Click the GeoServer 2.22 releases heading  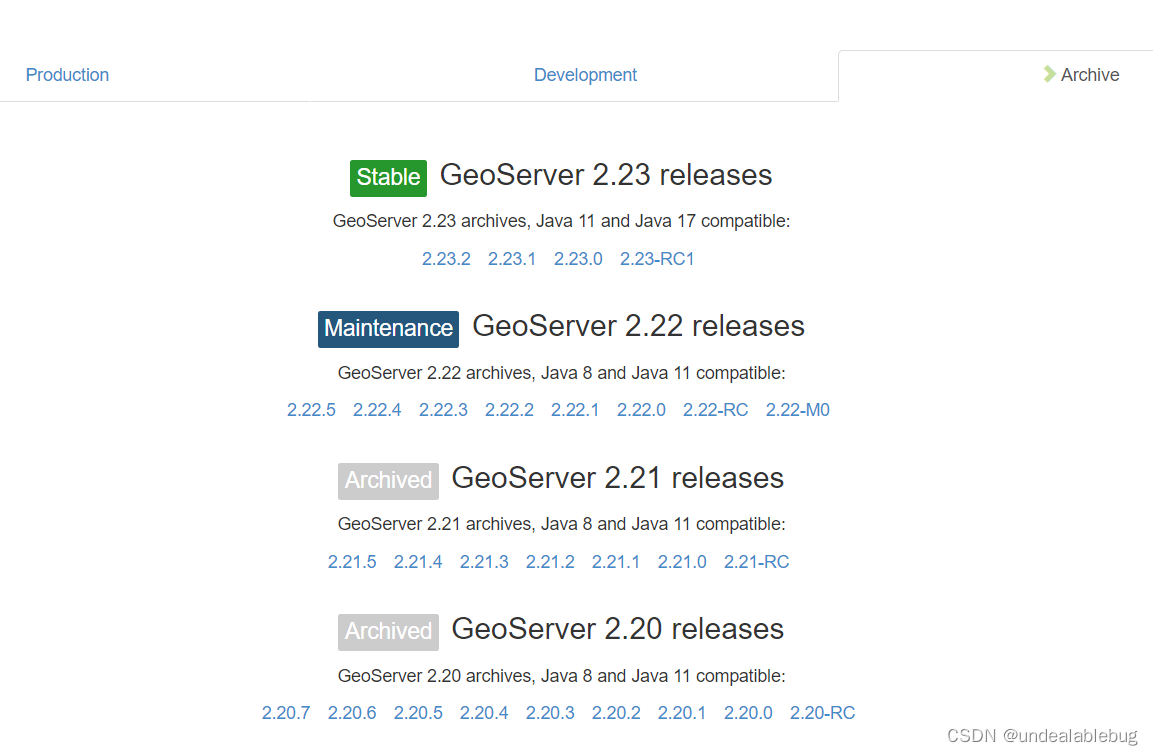click(638, 327)
